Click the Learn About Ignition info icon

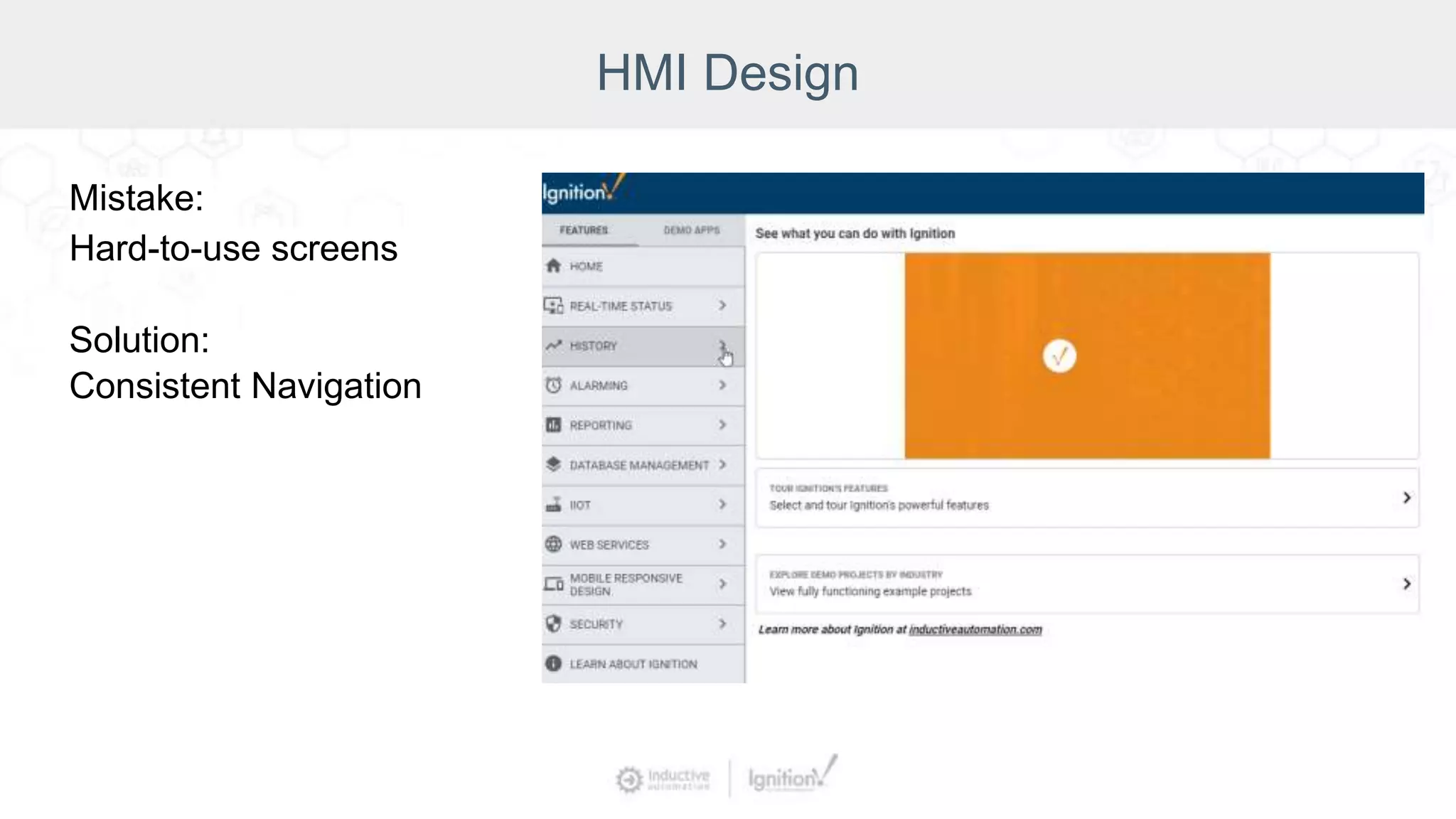click(x=553, y=663)
